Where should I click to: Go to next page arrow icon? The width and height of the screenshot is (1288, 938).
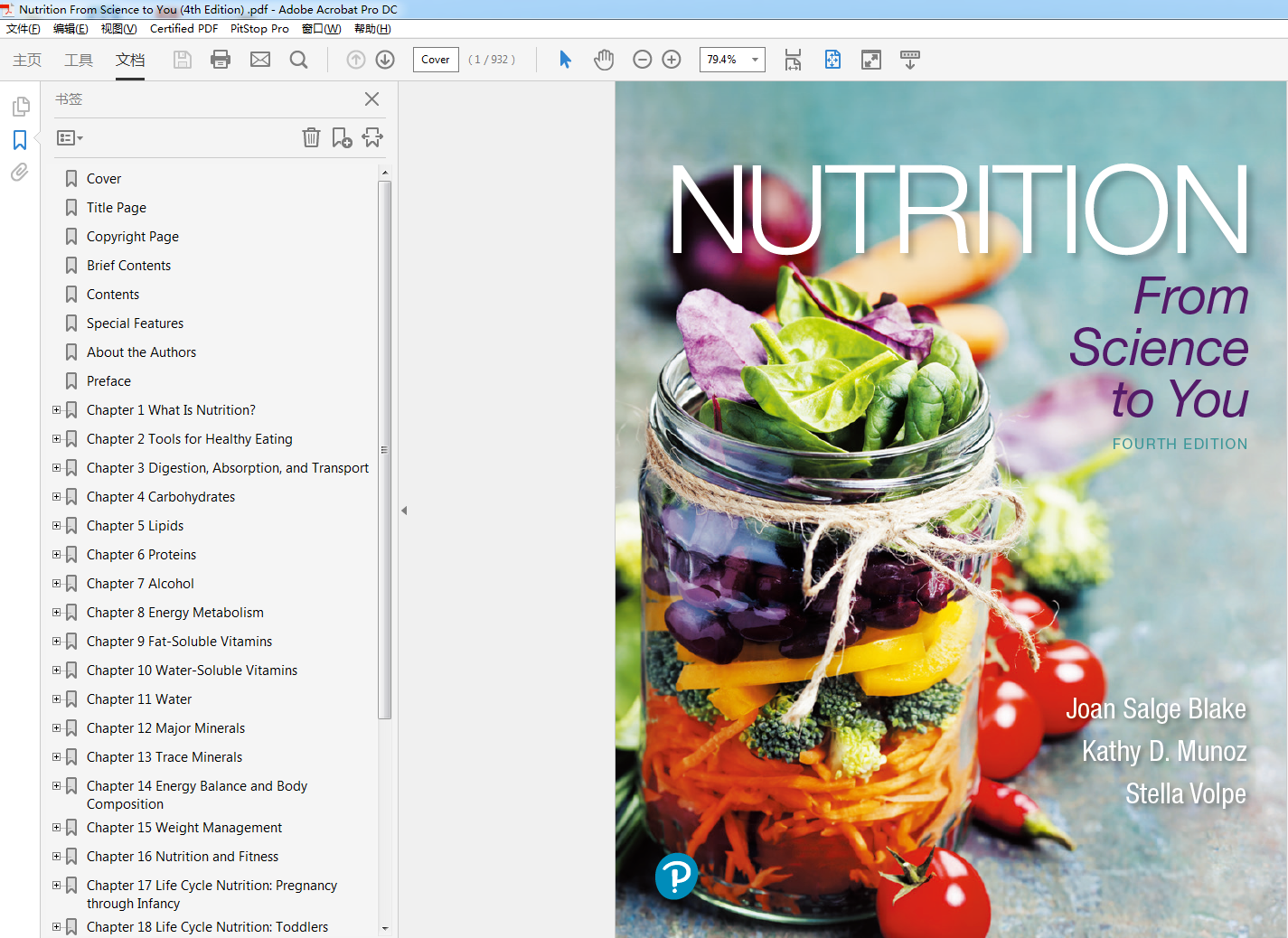(385, 60)
